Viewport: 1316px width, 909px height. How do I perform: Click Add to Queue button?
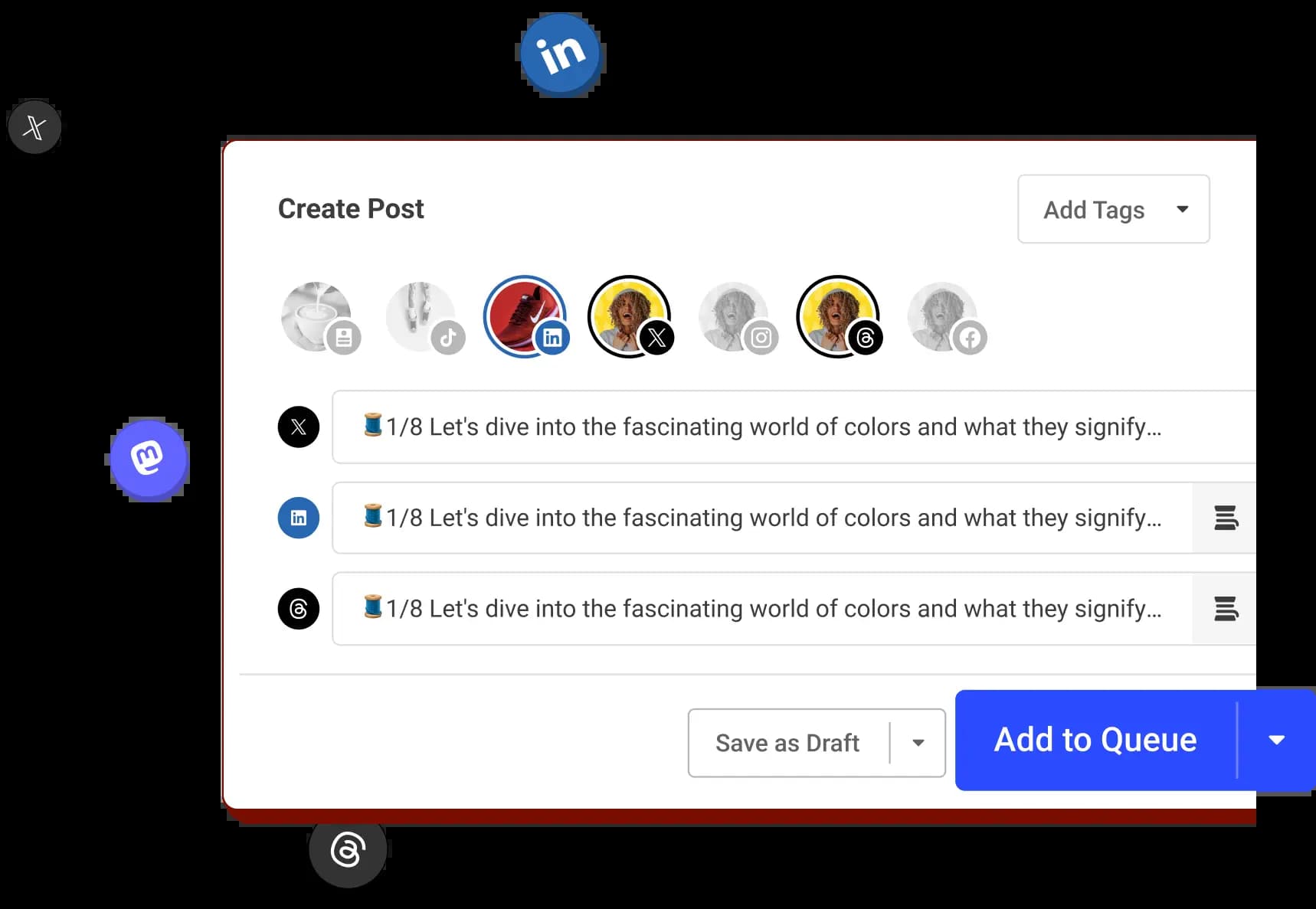coord(1095,740)
